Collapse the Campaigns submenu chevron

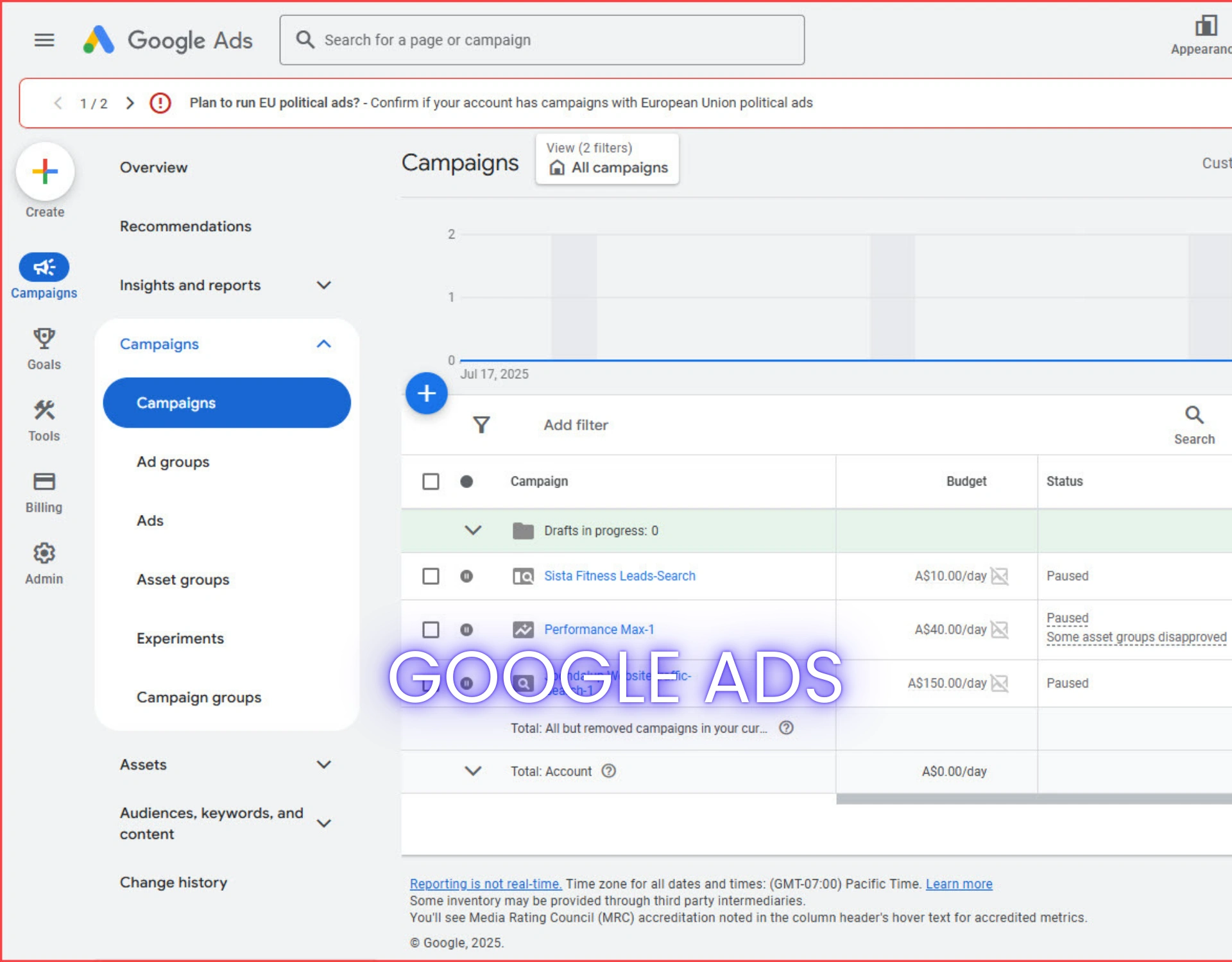pos(323,344)
